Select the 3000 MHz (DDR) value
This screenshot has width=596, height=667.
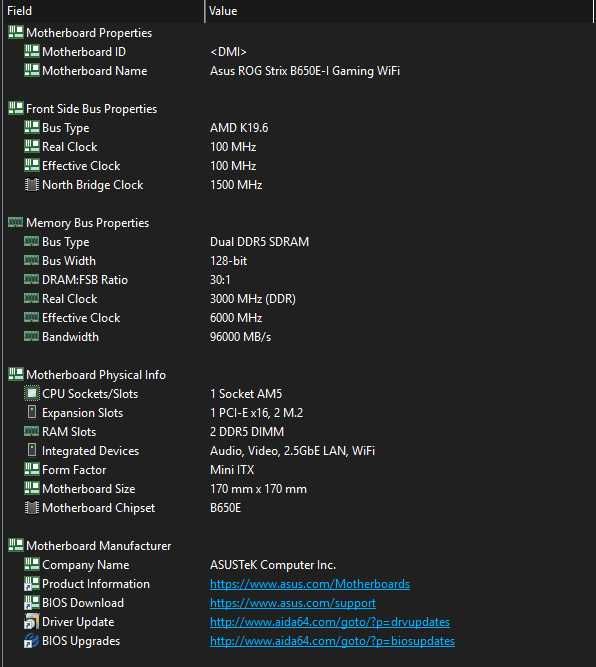coord(253,299)
